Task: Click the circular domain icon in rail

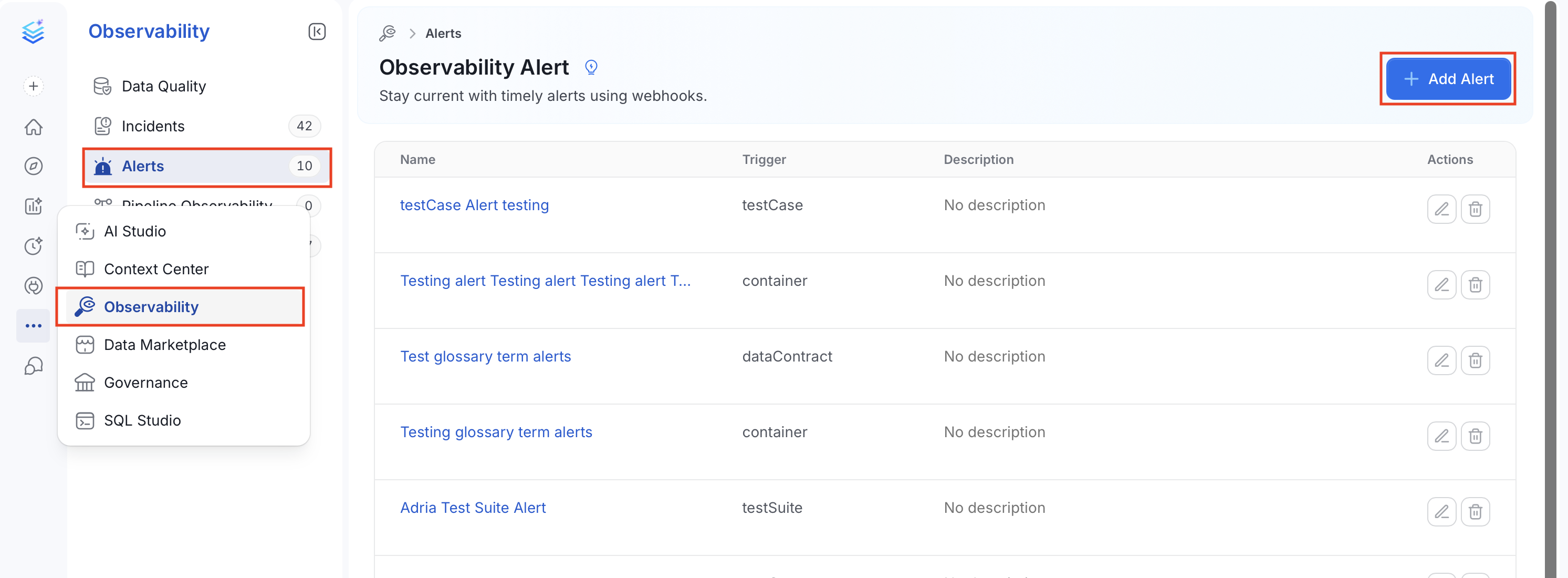Action: [x=34, y=286]
